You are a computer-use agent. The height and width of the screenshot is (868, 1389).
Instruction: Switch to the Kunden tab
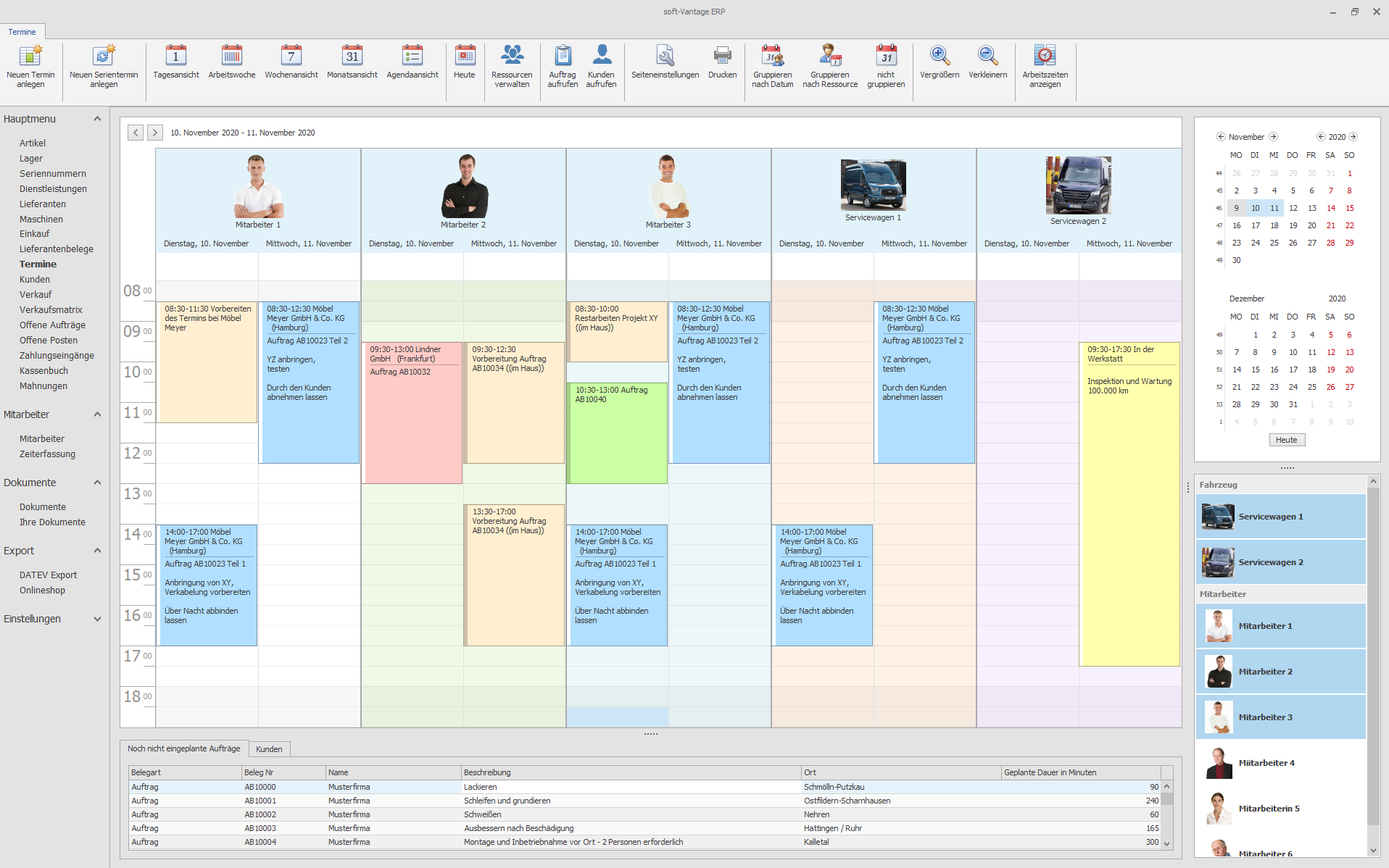pos(269,749)
